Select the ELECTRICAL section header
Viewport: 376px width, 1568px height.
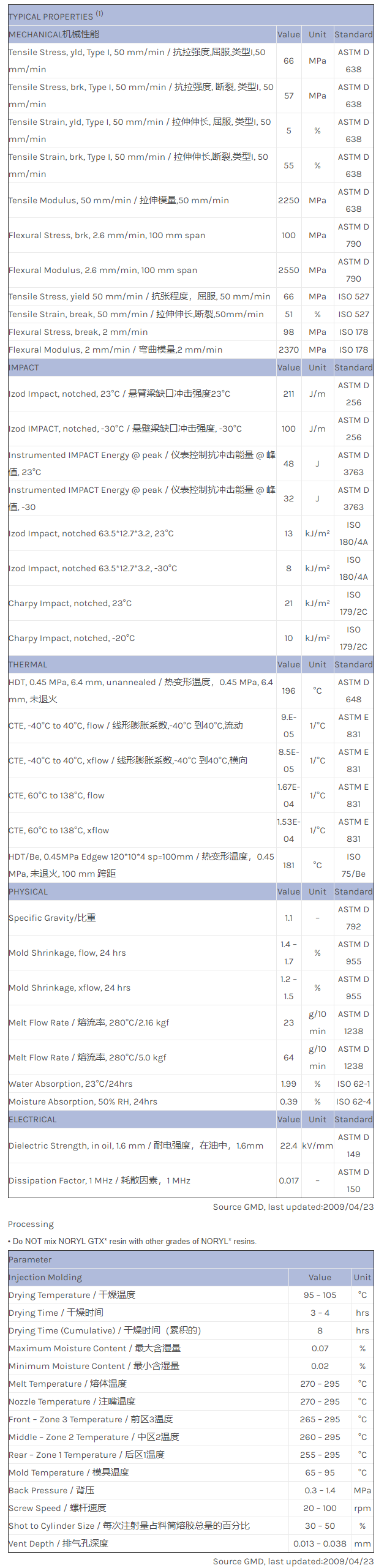tap(32, 1119)
